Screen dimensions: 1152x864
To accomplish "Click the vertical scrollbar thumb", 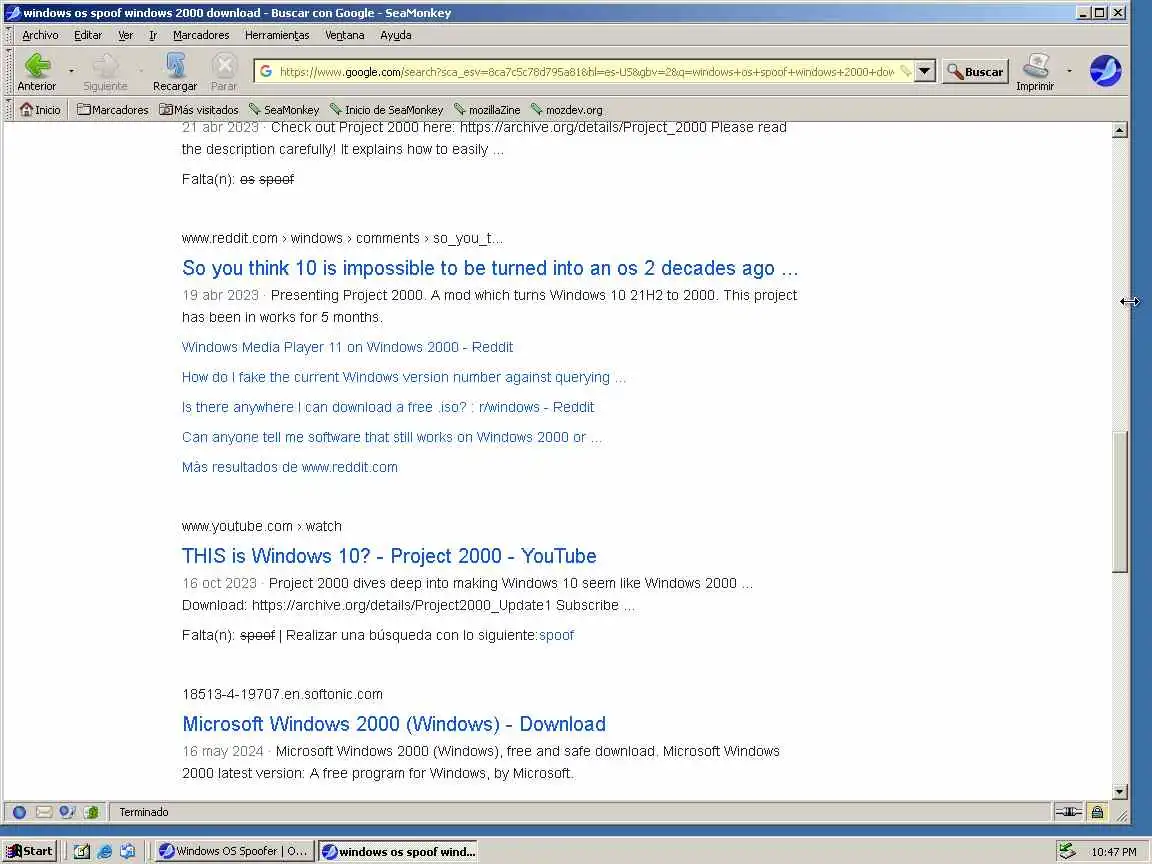I will point(1120,501).
